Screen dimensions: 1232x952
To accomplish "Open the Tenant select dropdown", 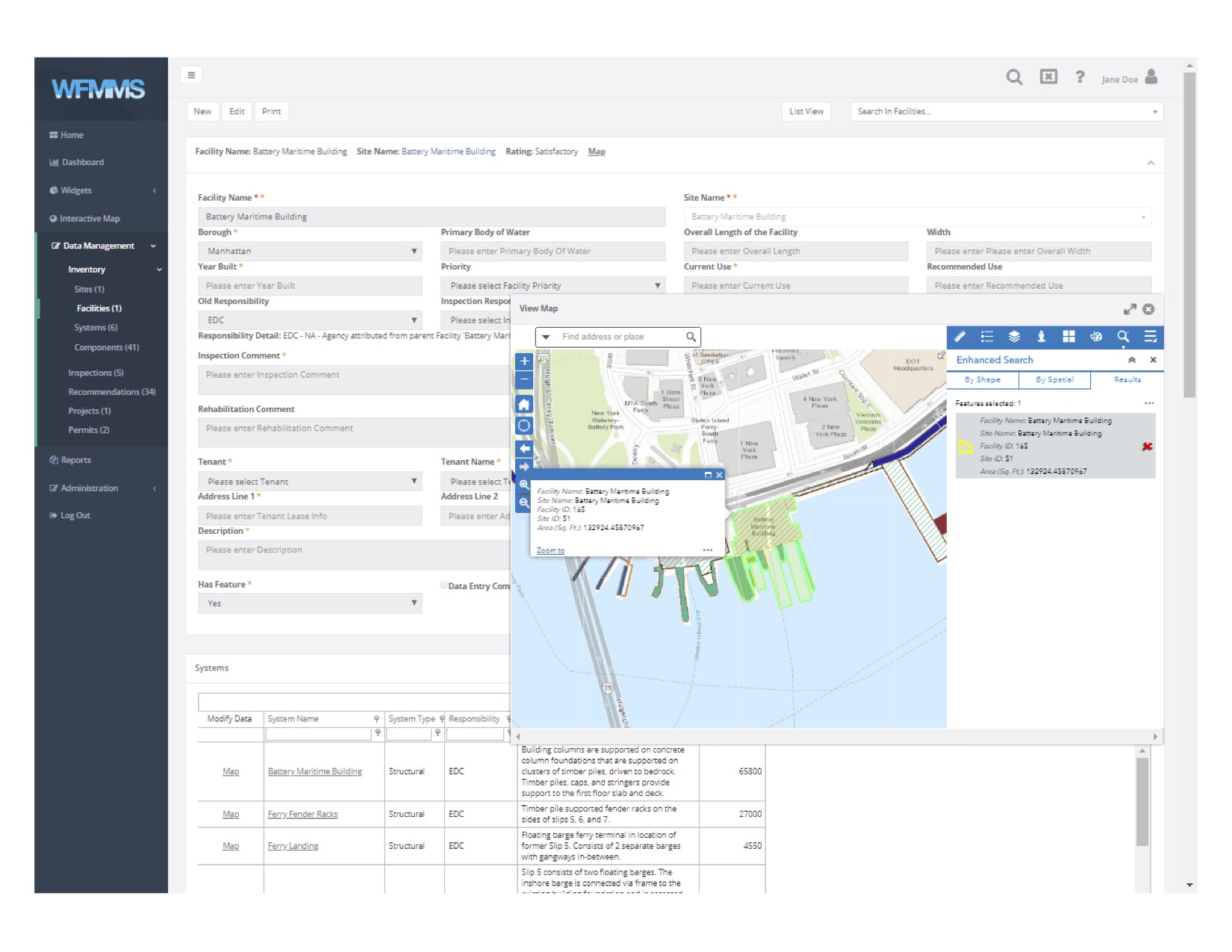I will click(310, 482).
